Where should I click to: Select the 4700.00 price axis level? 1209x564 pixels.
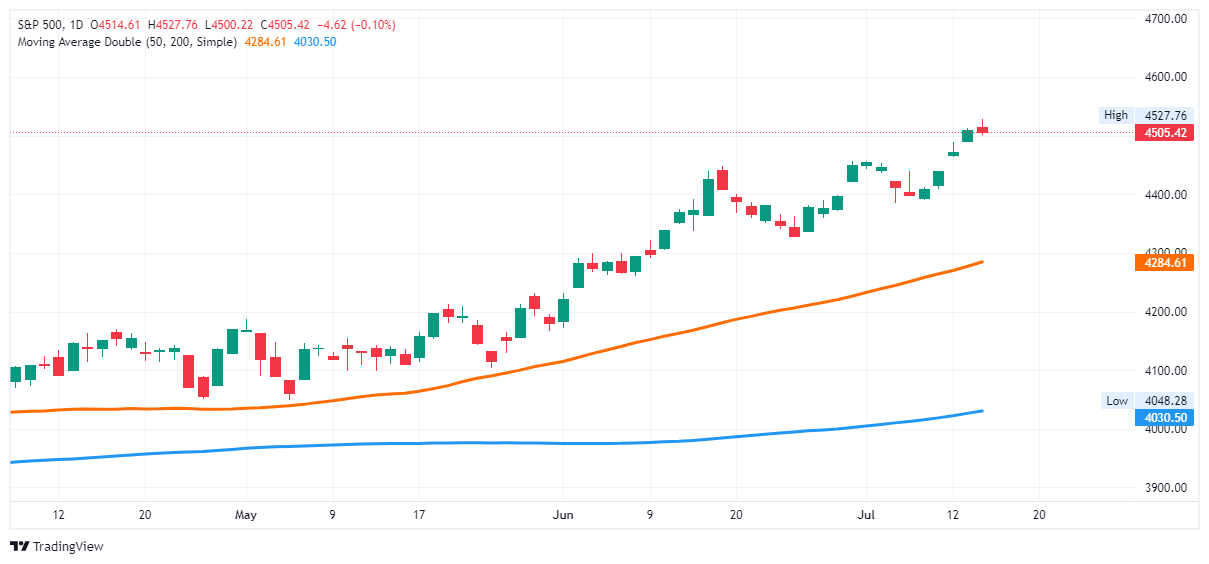tap(1165, 18)
